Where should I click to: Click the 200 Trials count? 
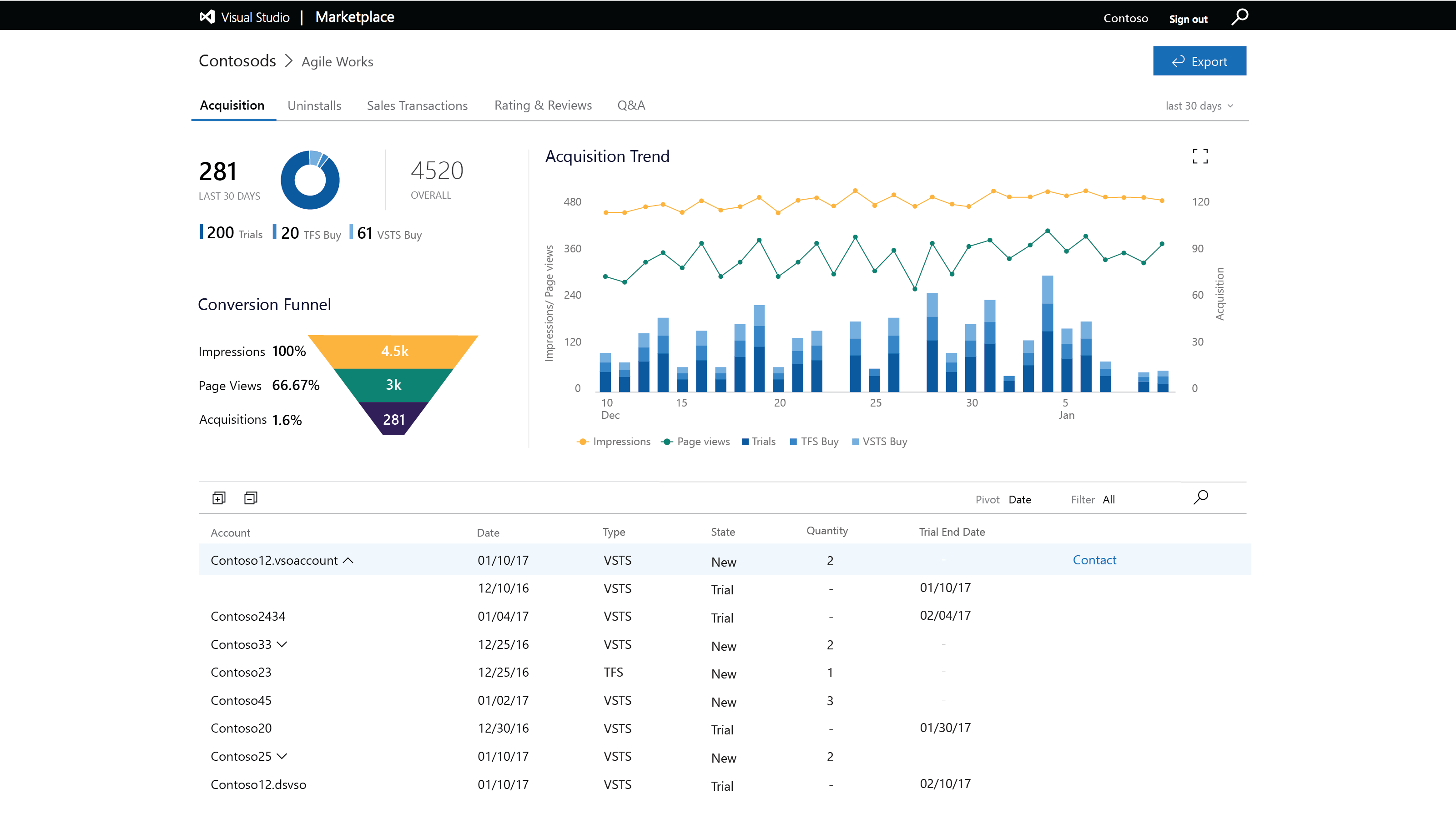[x=231, y=233]
